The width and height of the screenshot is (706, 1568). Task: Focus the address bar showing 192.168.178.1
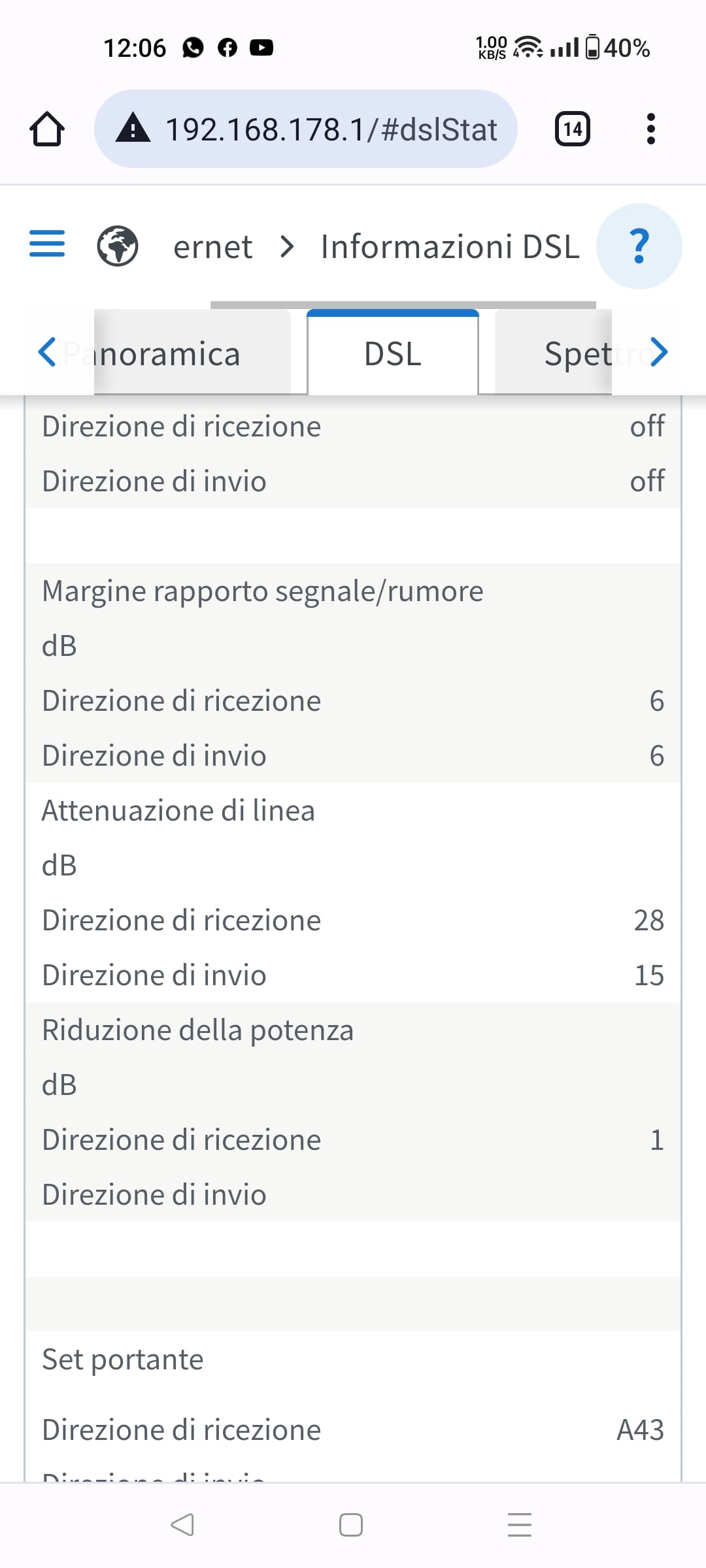(331, 129)
